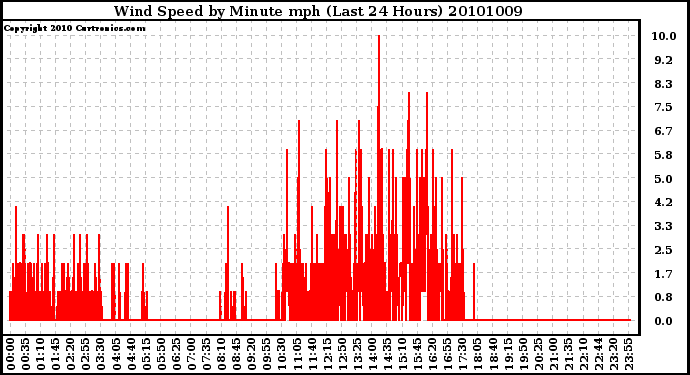Click the 03:30 time axis label

pyautogui.click(x=101, y=355)
